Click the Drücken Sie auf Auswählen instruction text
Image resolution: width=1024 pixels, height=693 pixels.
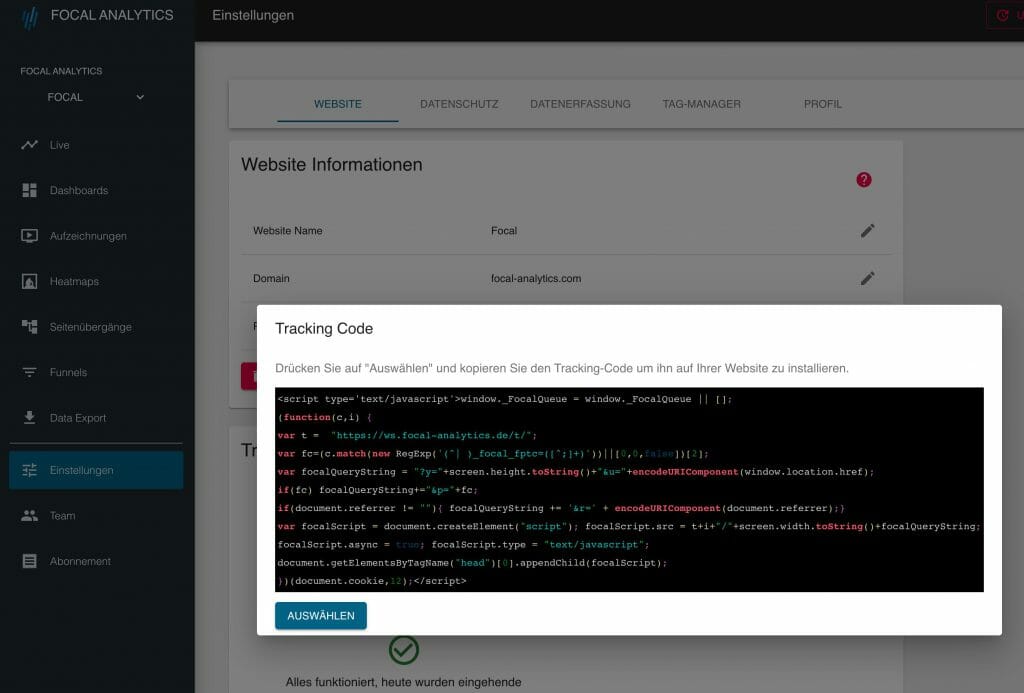click(562, 368)
